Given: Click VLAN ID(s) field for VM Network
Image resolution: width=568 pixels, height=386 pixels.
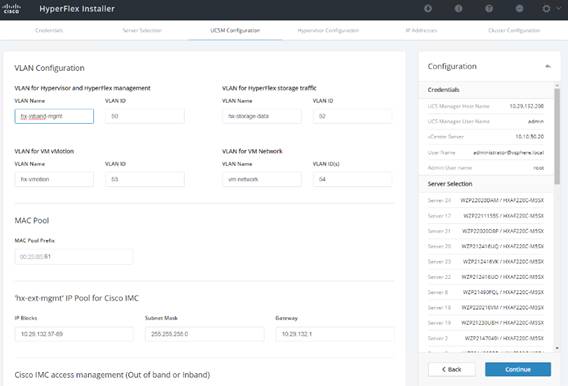Looking at the screenshot, I should pos(352,179).
